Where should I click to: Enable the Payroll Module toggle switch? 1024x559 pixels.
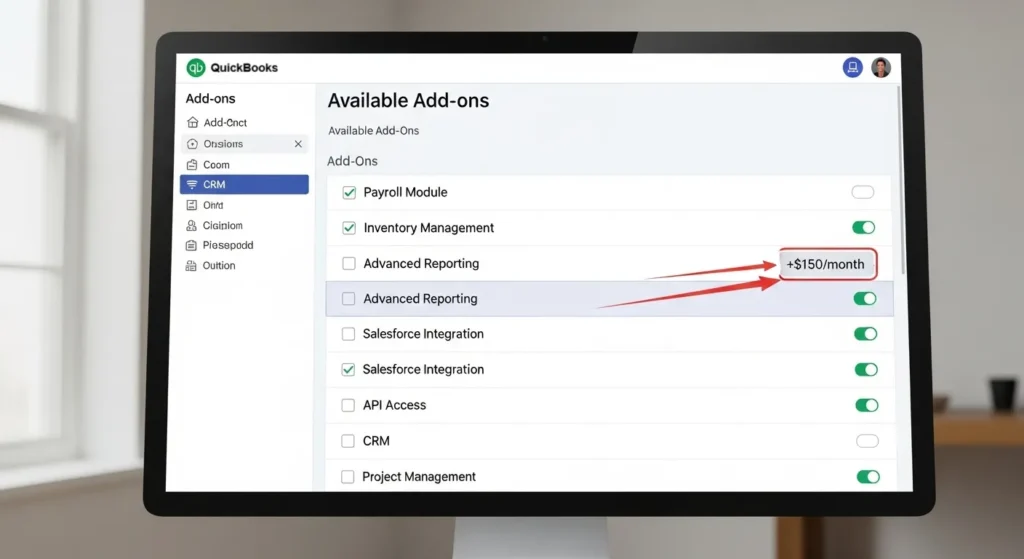863,192
